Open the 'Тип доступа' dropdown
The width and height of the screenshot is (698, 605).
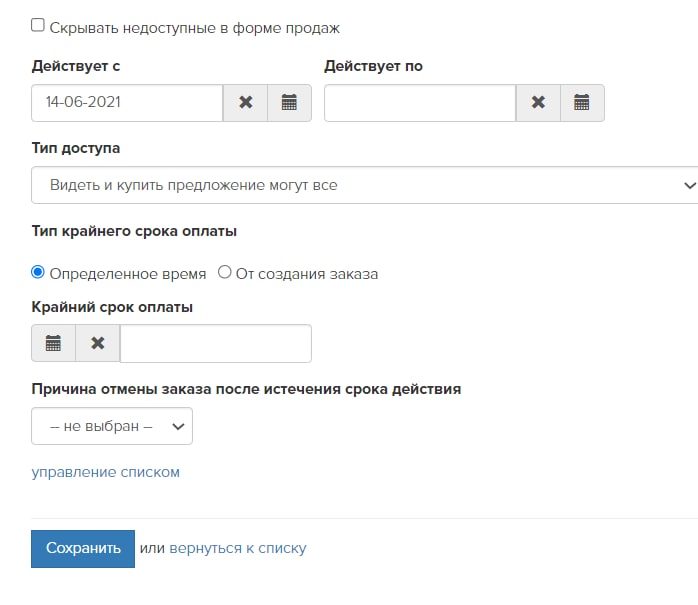[365, 185]
